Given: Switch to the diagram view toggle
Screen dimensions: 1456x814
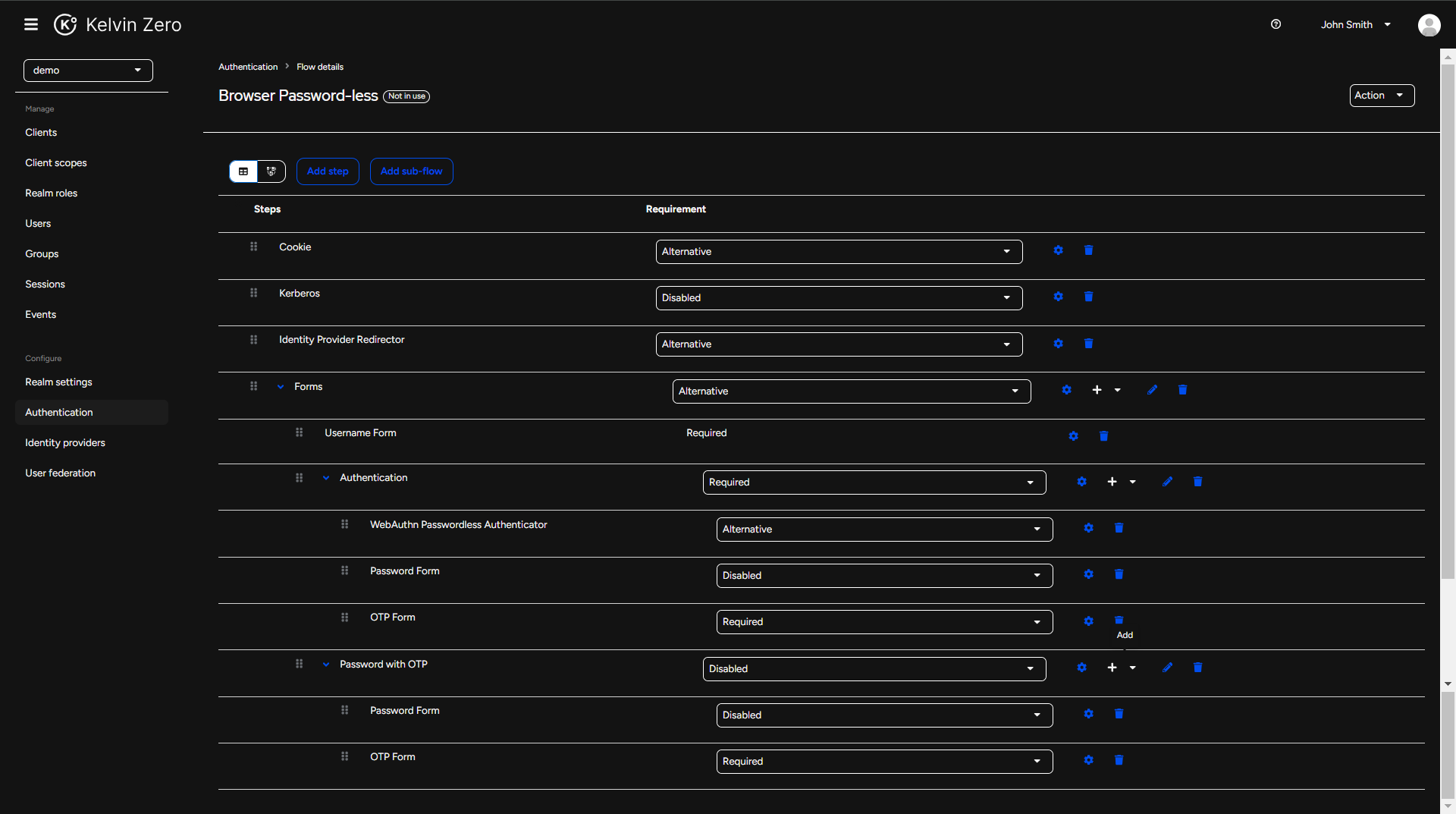Looking at the screenshot, I should (272, 171).
